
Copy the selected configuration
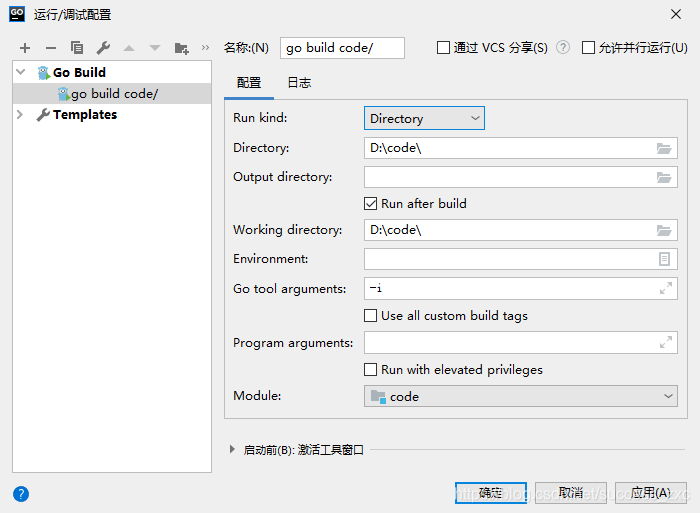77,47
